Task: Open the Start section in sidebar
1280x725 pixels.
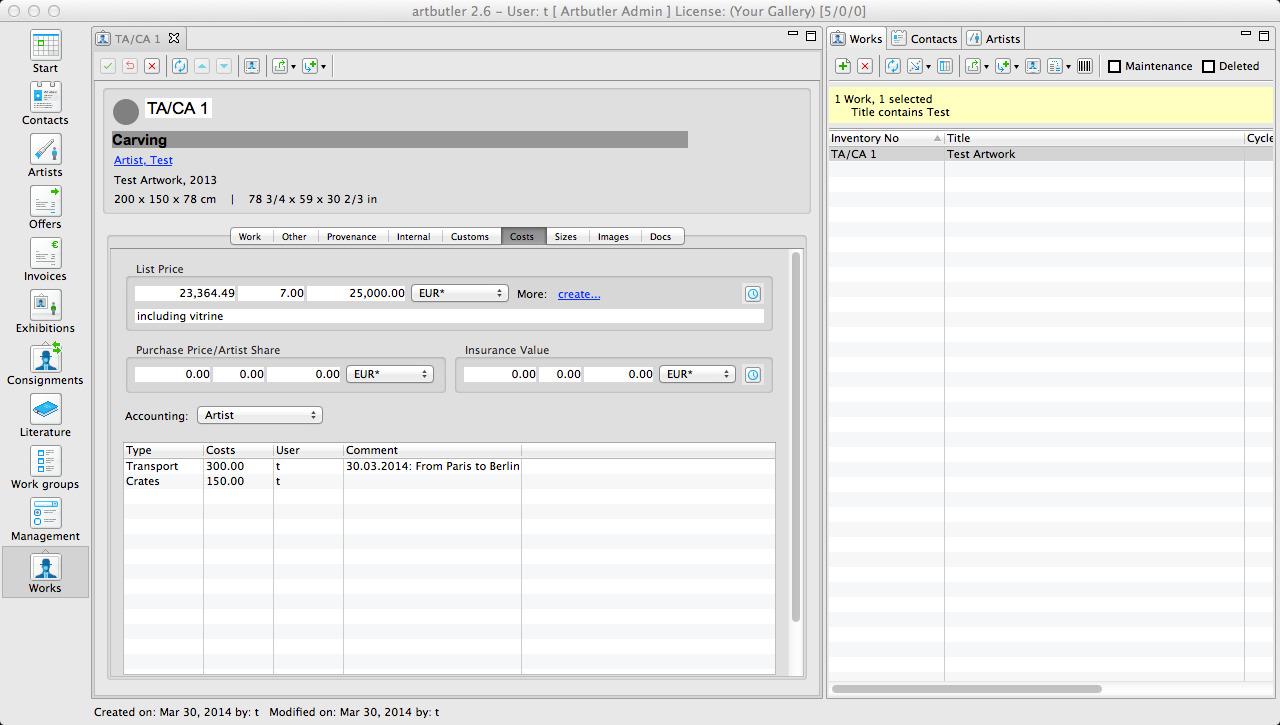Action: pyautogui.click(x=45, y=52)
